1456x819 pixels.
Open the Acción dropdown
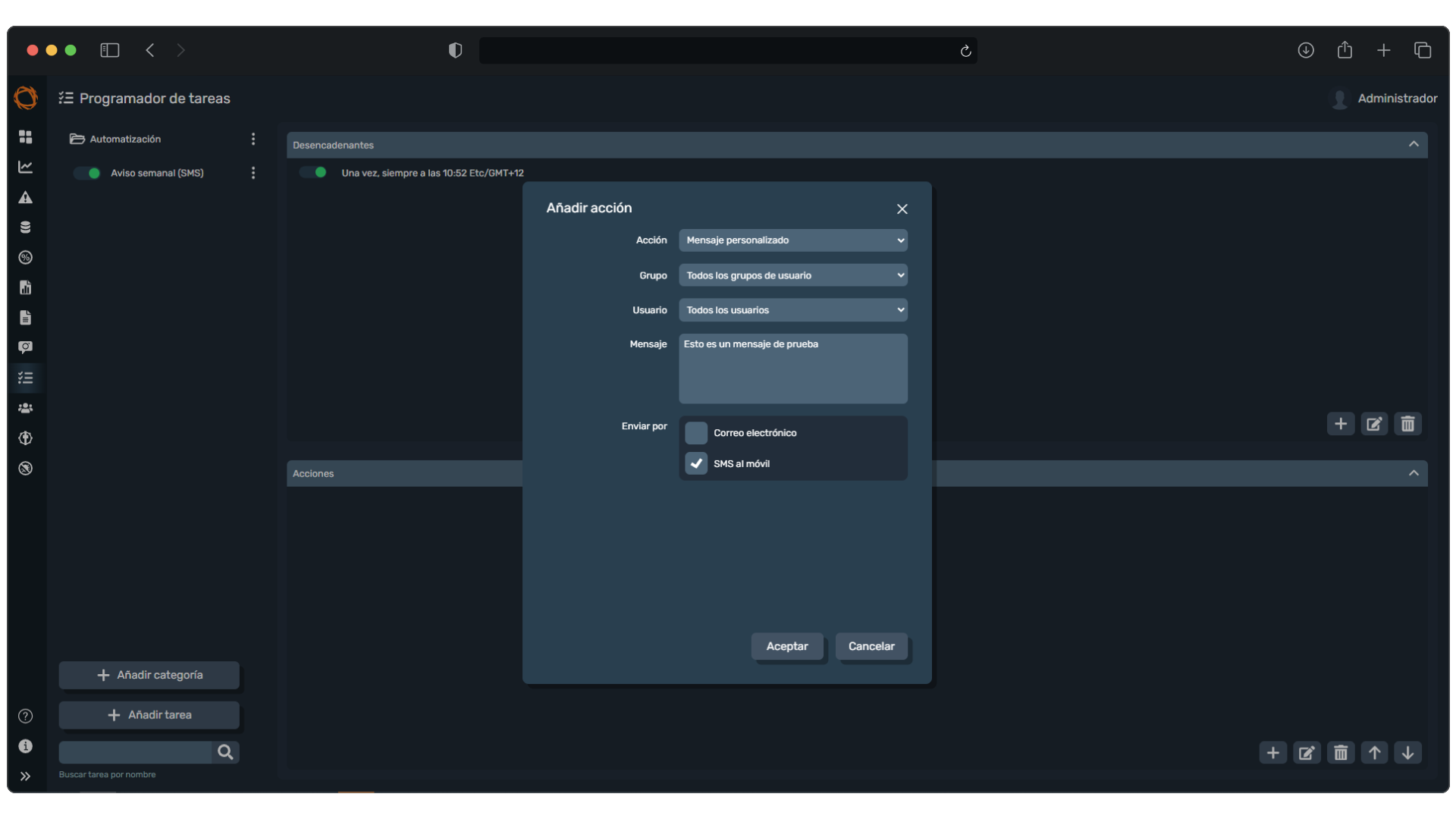tap(792, 240)
